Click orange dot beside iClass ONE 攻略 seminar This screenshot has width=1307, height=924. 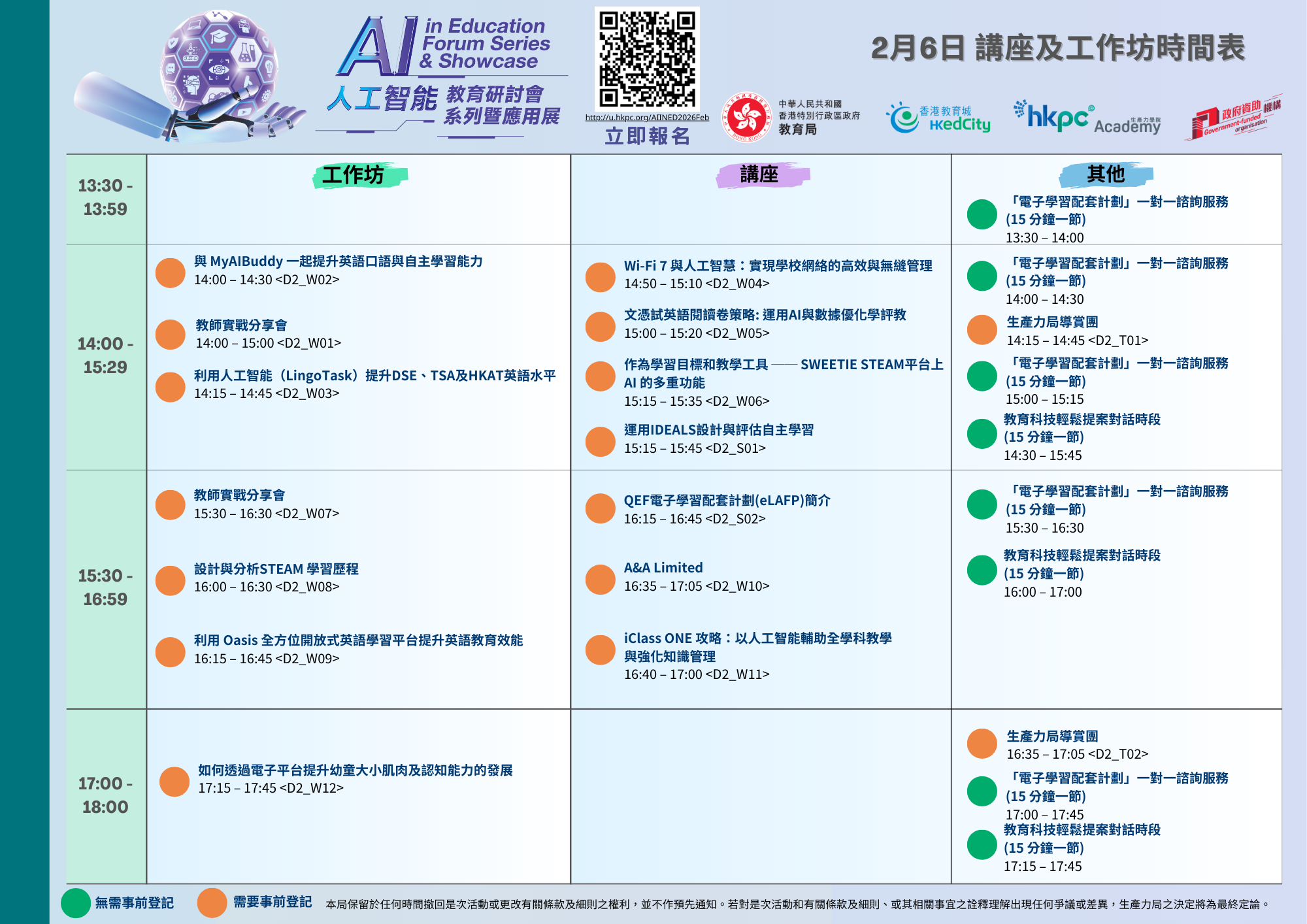(x=600, y=650)
